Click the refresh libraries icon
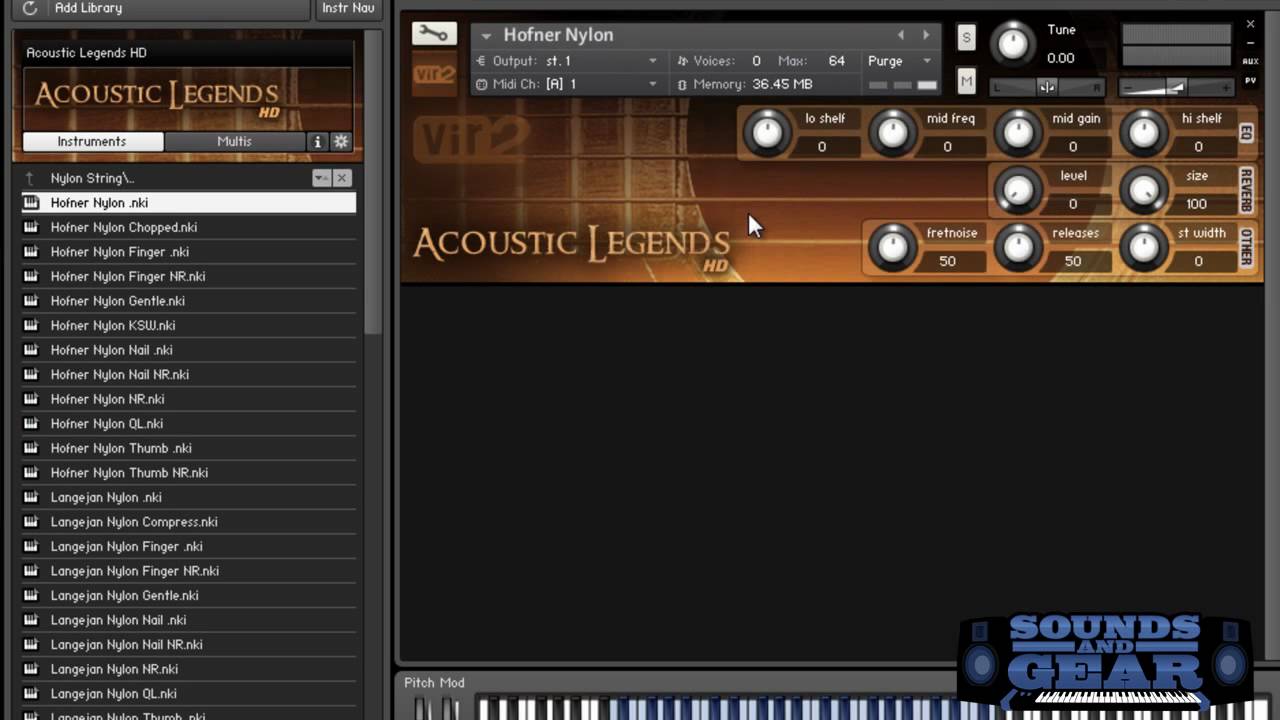The height and width of the screenshot is (720, 1280). pos(29,8)
